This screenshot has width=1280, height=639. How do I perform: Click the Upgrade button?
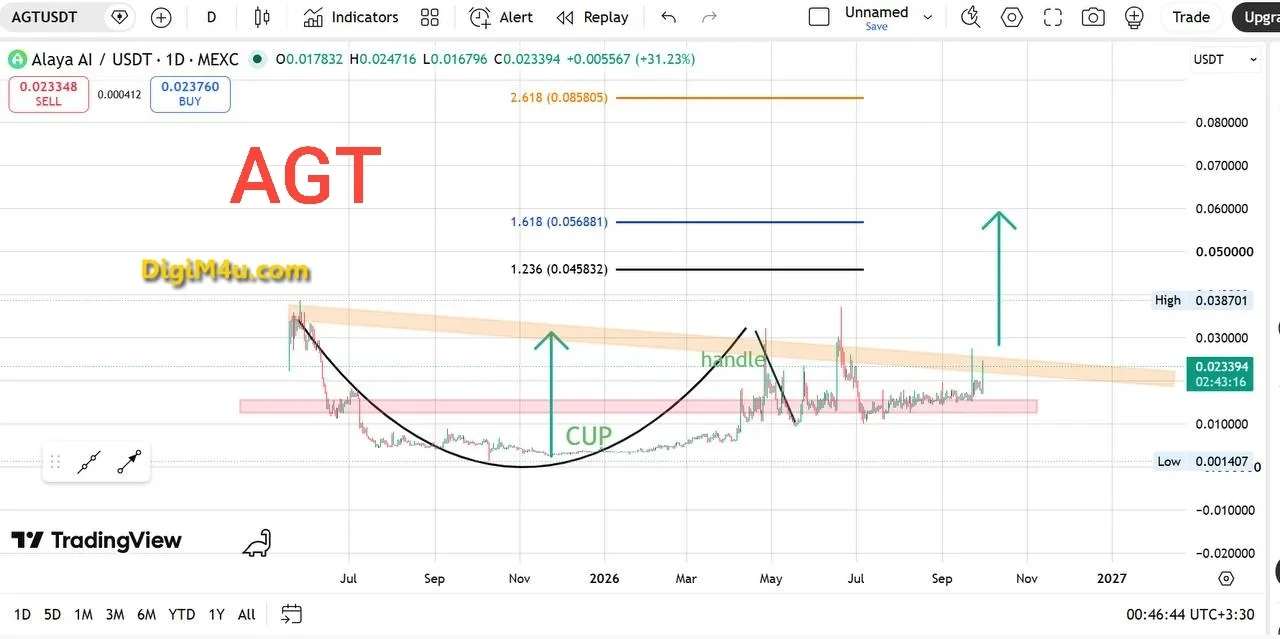coord(1256,17)
